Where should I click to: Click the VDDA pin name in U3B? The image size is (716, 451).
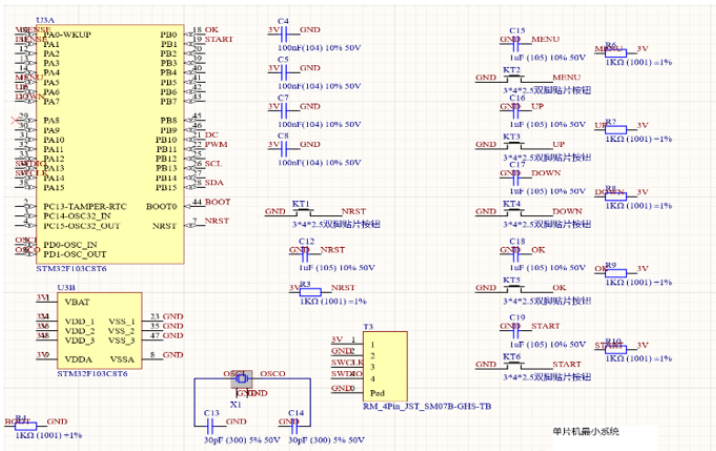point(79,360)
